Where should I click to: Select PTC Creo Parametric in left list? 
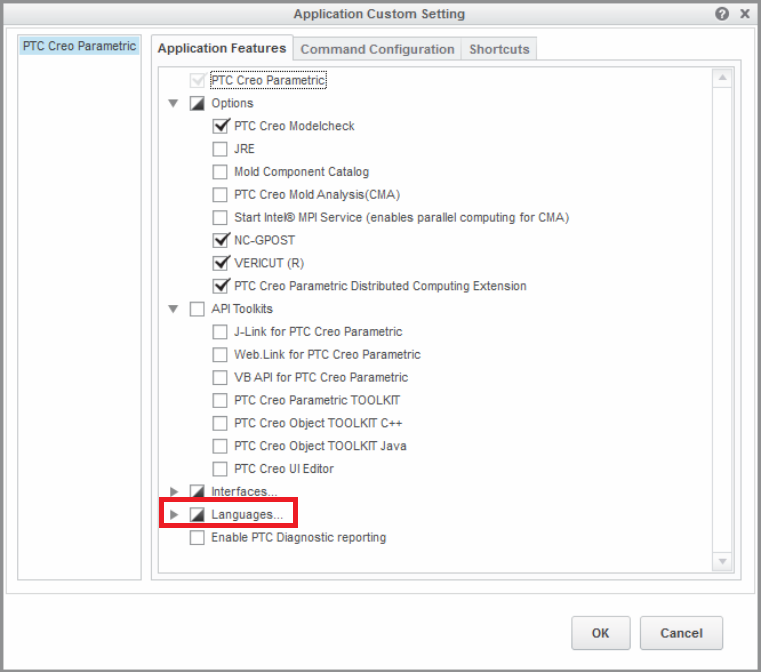click(x=79, y=46)
